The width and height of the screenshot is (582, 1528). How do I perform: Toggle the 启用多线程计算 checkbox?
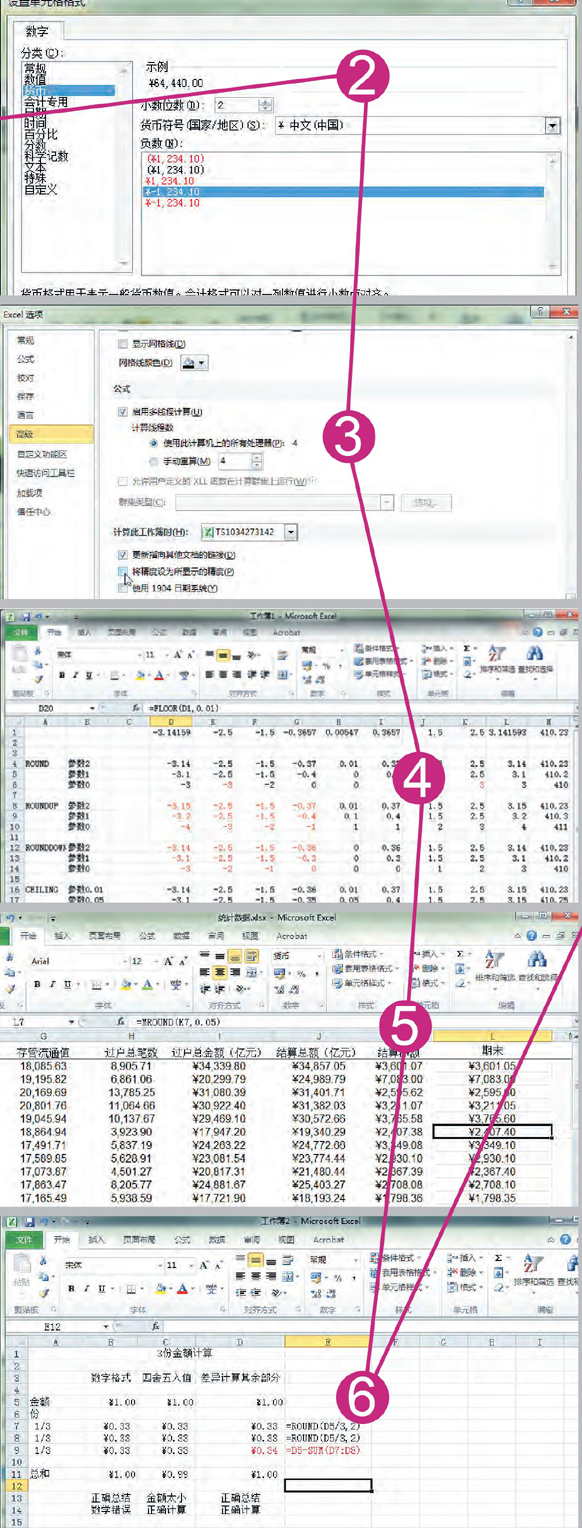click(x=123, y=412)
